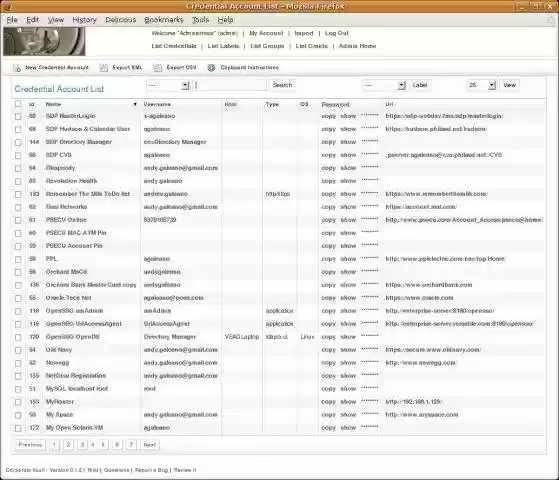Open the My Account link

tap(266, 33)
